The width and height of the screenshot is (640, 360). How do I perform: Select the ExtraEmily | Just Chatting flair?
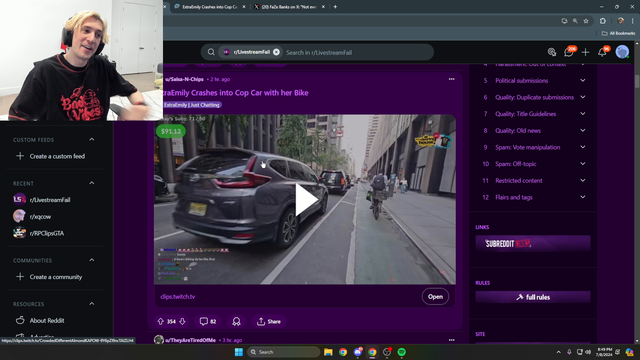tap(192, 105)
